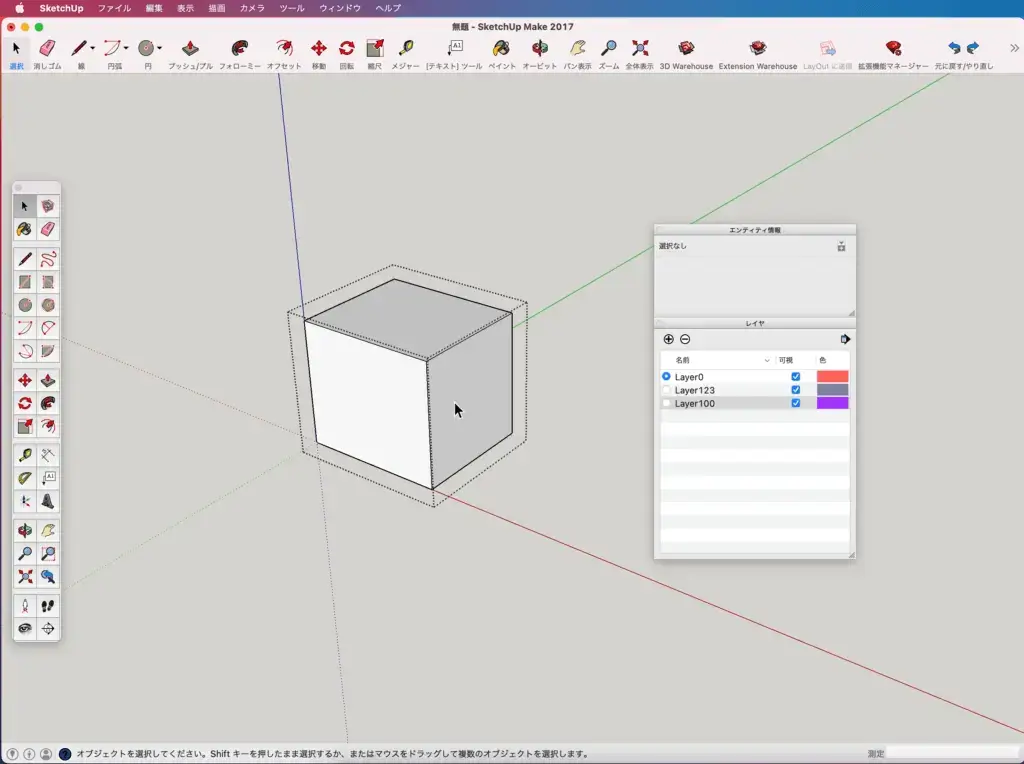Pick the 3D Text tool in the left palette
Viewport: 1024px width, 764px height.
coord(48,501)
